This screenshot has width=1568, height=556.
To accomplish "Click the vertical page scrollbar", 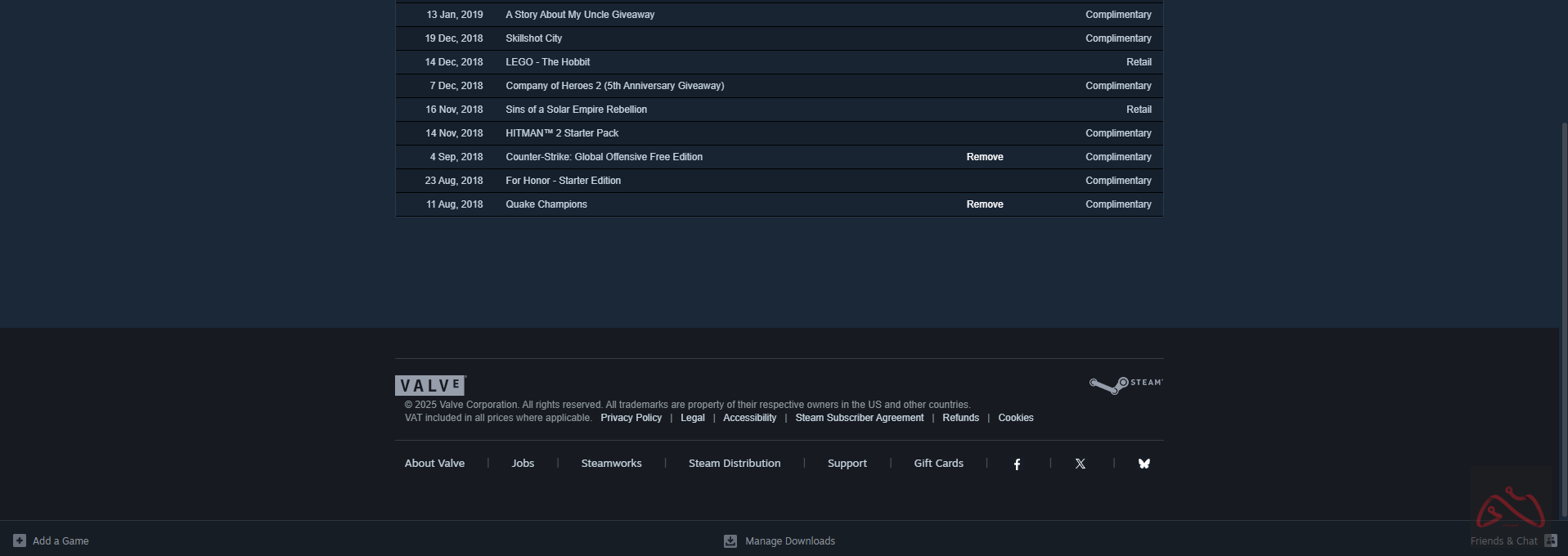I will 1564,319.
